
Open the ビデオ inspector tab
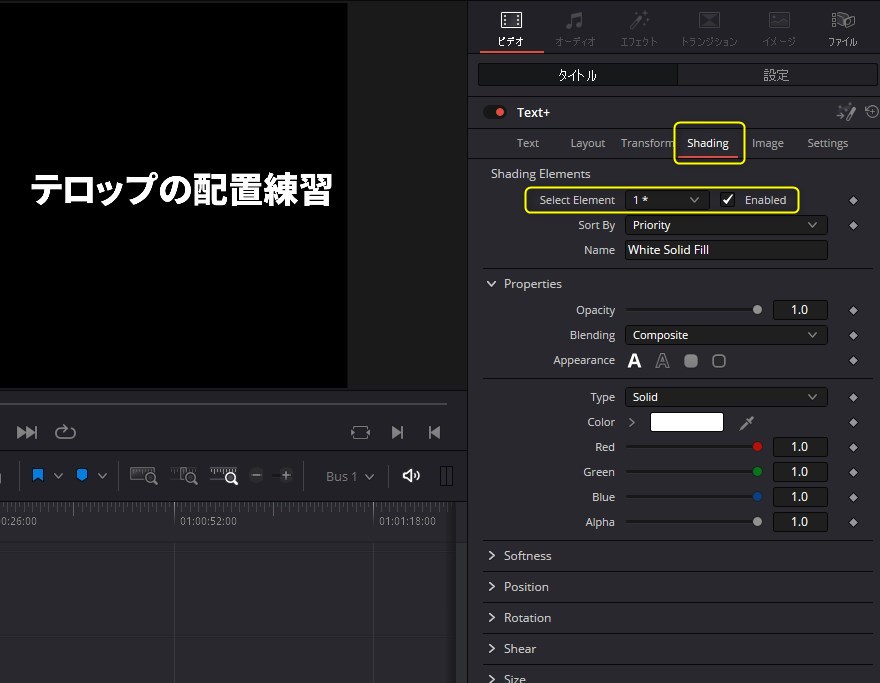(511, 29)
